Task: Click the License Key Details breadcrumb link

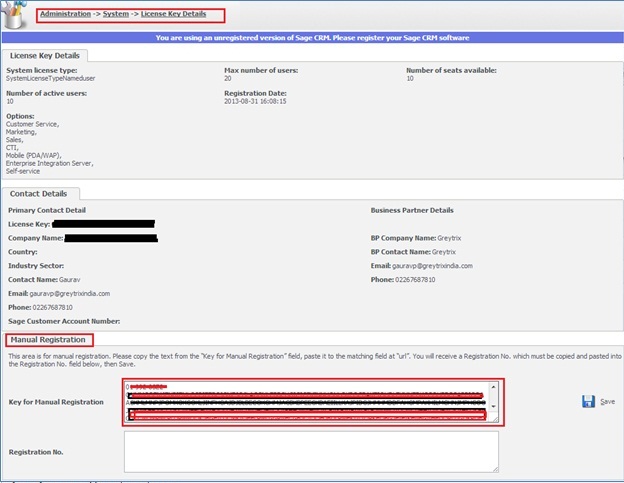Action: [173, 14]
